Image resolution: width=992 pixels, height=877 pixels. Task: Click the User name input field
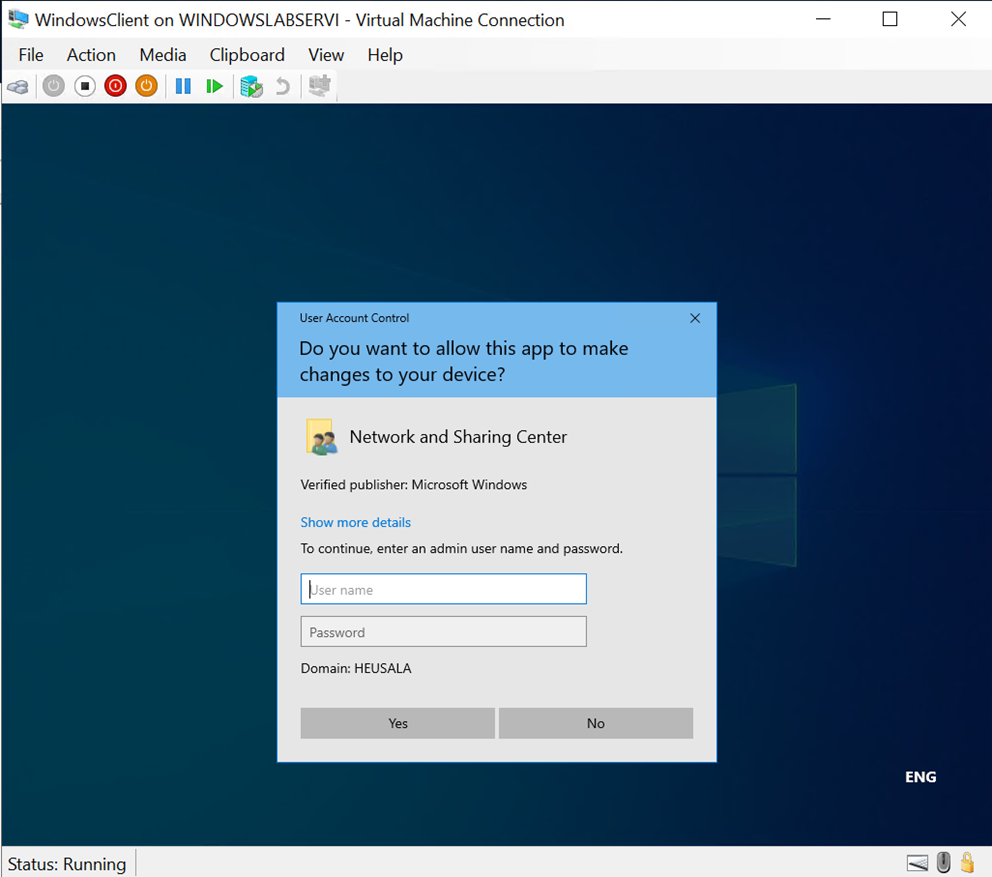(443, 589)
